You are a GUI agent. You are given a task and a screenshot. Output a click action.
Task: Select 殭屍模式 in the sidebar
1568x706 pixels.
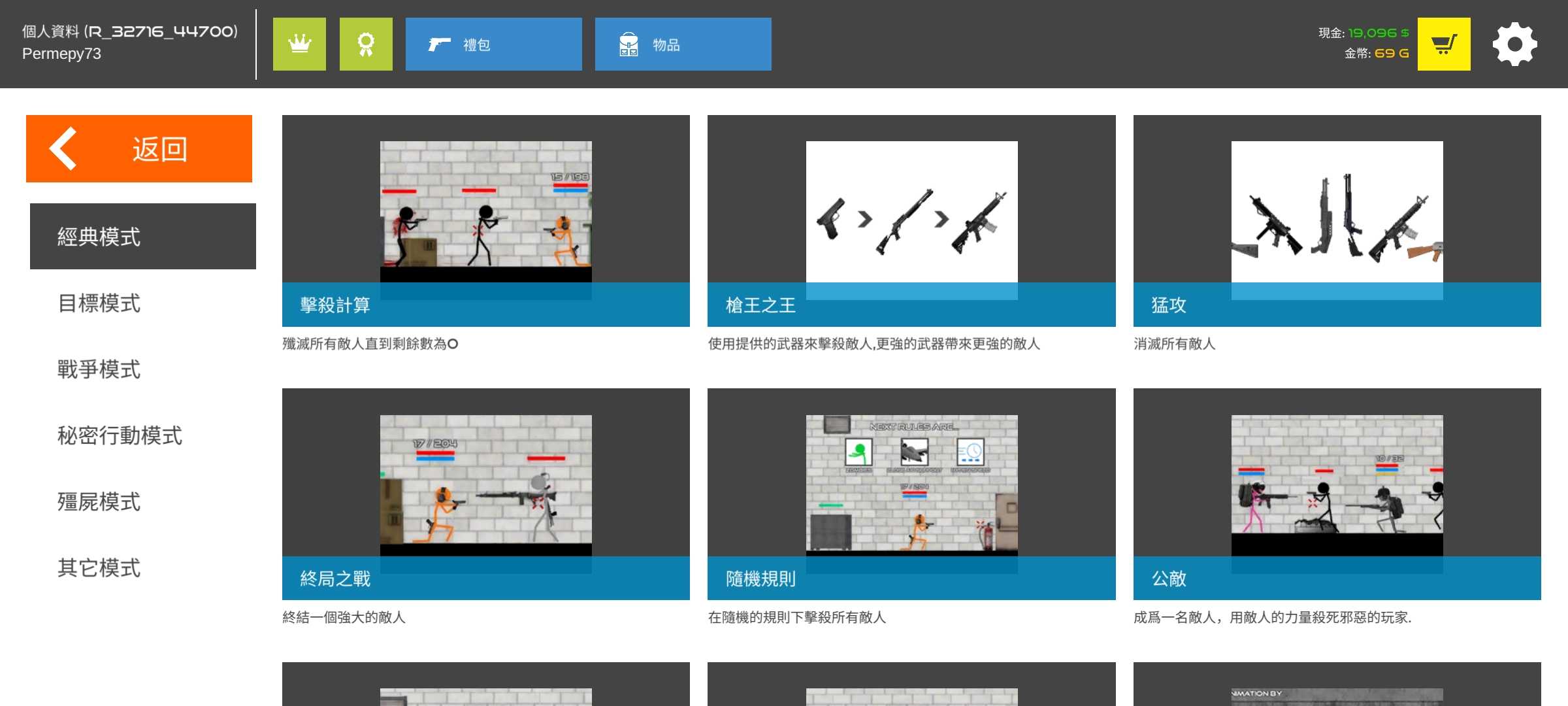pyautogui.click(x=99, y=501)
